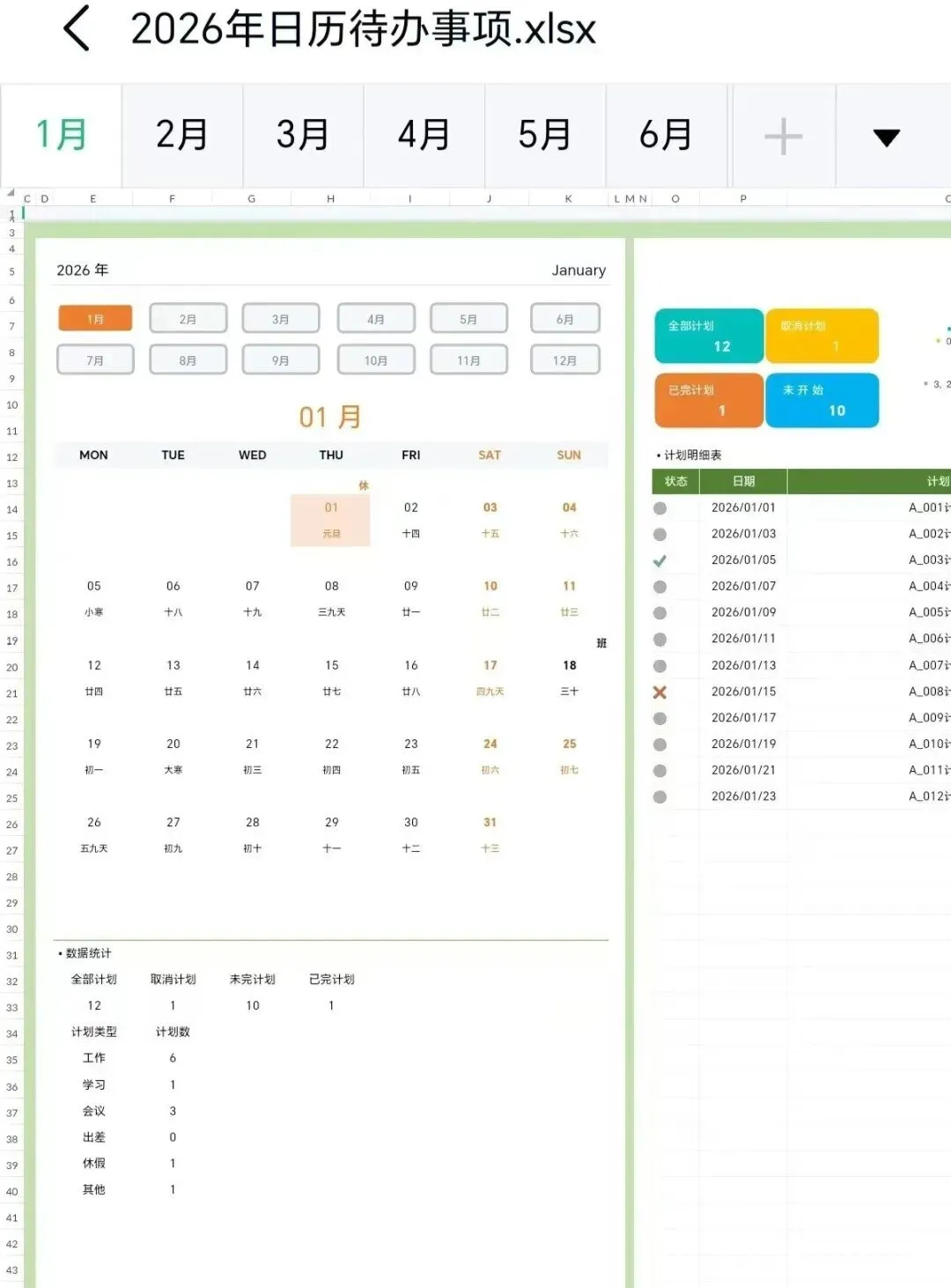Select the orange 已完计划 card
Screen dimensions: 951x1288
709,400
